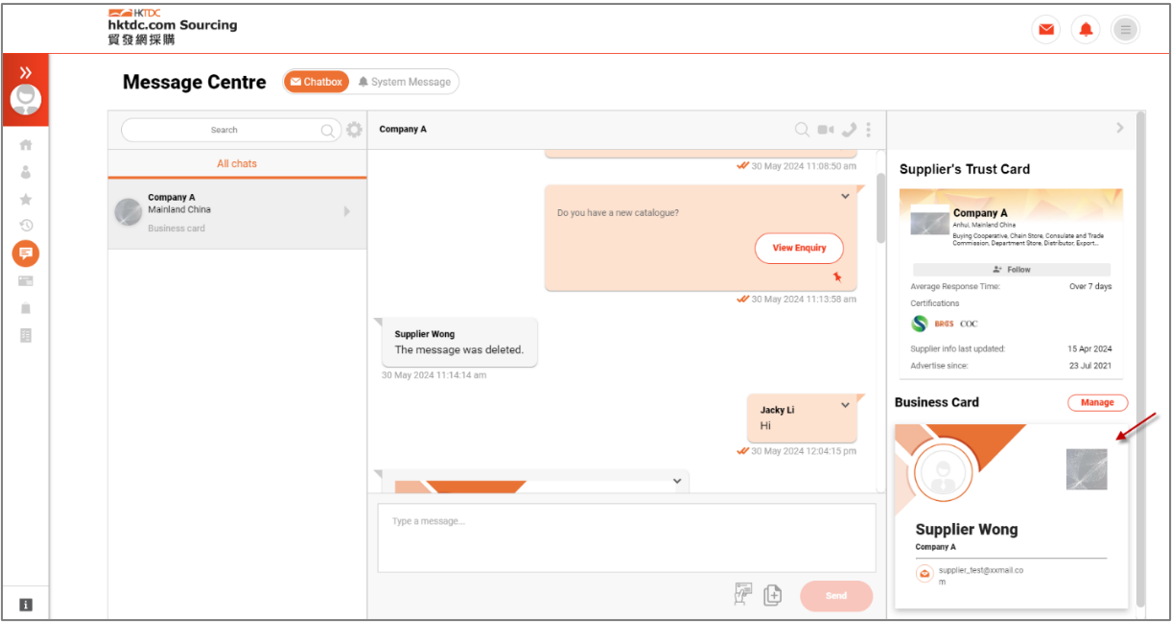Click the Supplier Wong name on Business Card

(x=967, y=530)
